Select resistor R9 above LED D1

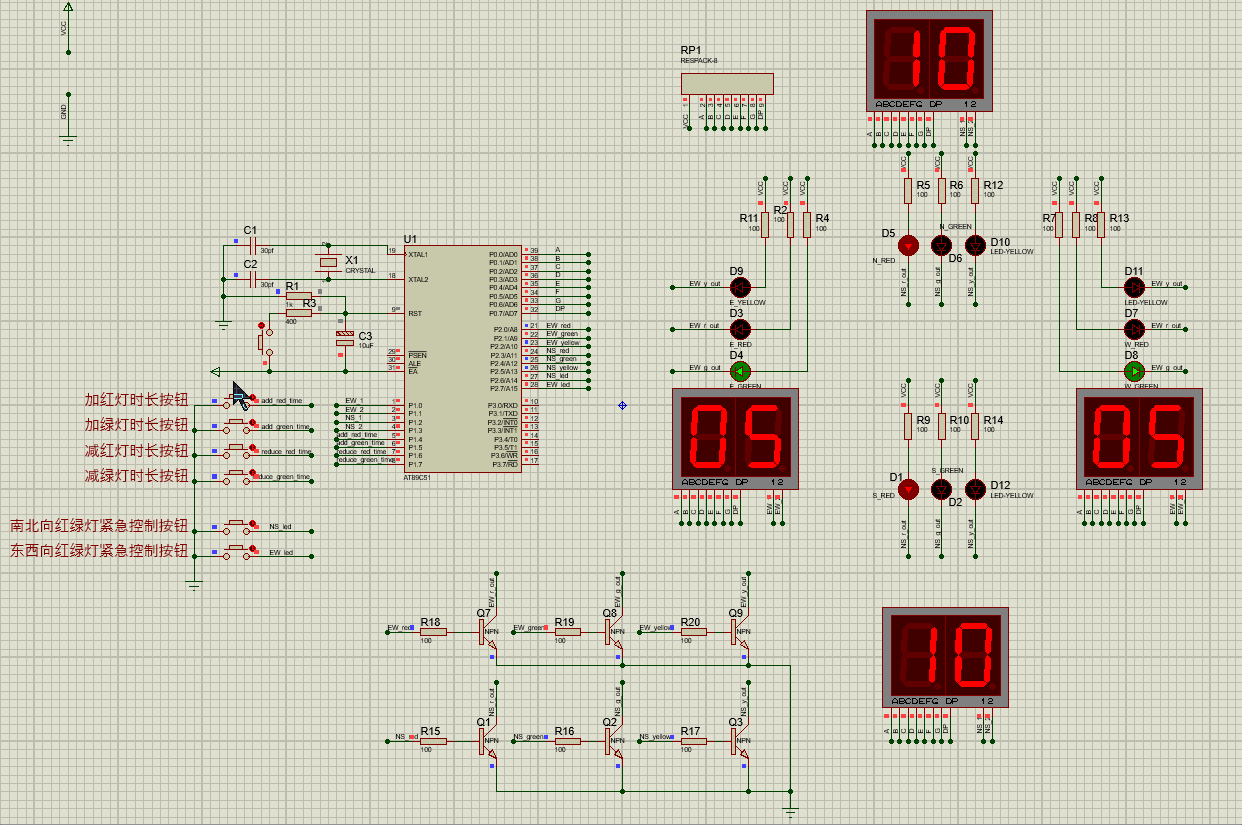[907, 427]
